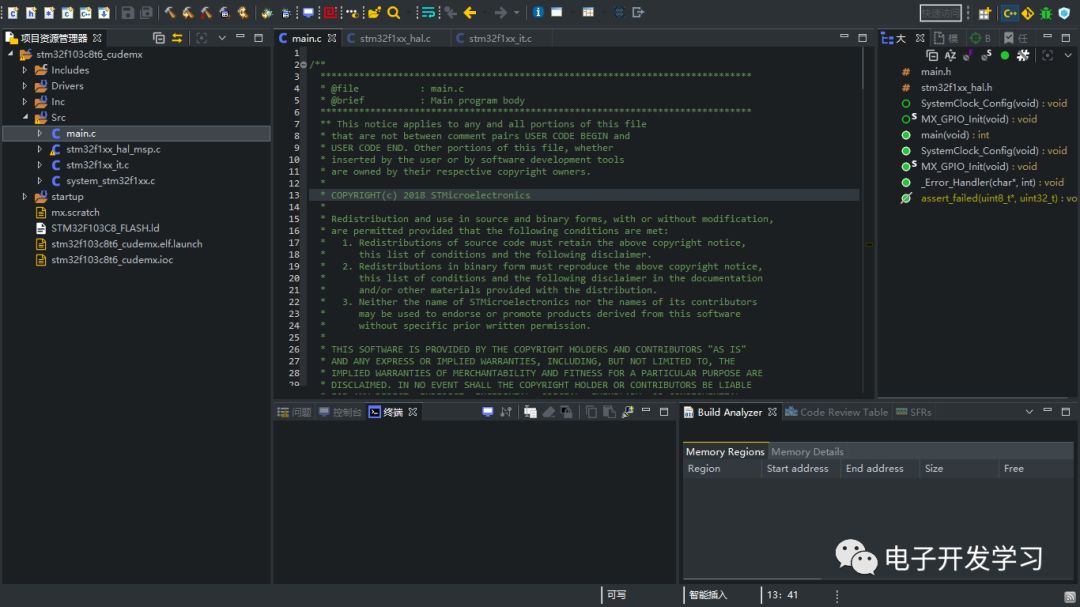Open the yellow folder resource icon
The height and width of the screenshot is (607, 1080).
click(x=374, y=12)
